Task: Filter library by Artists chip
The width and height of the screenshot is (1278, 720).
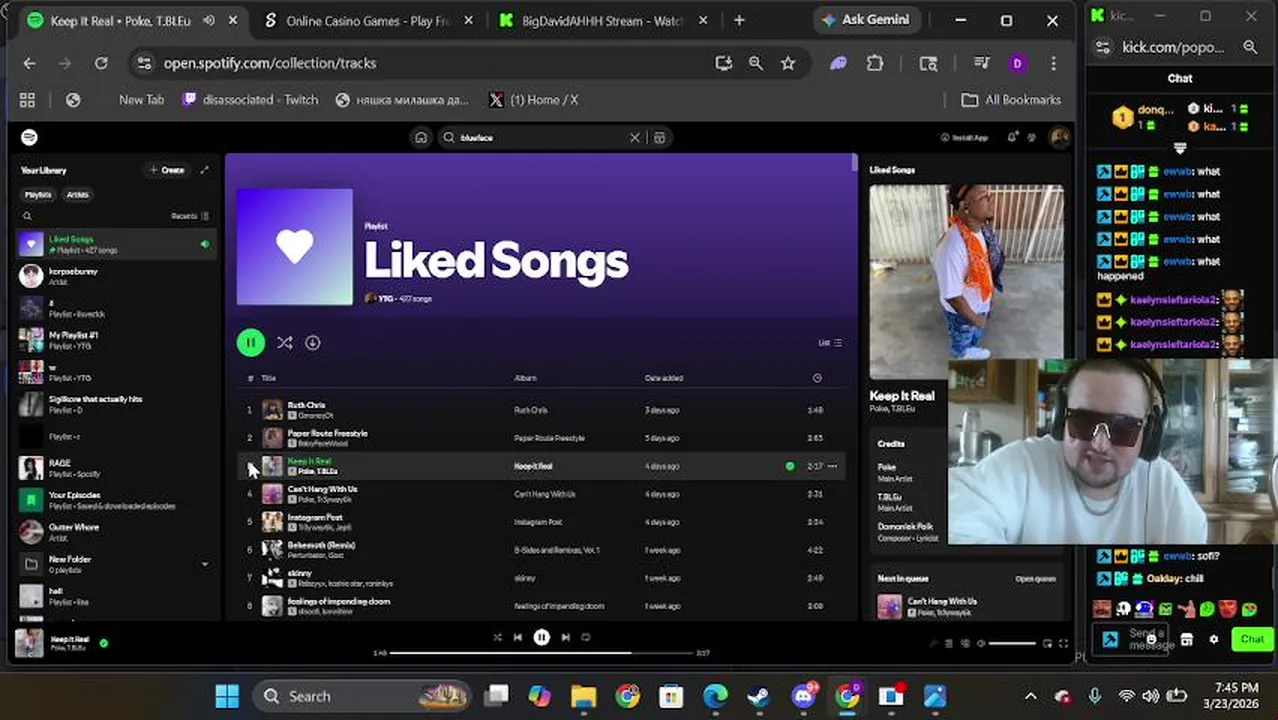Action: coord(77,195)
